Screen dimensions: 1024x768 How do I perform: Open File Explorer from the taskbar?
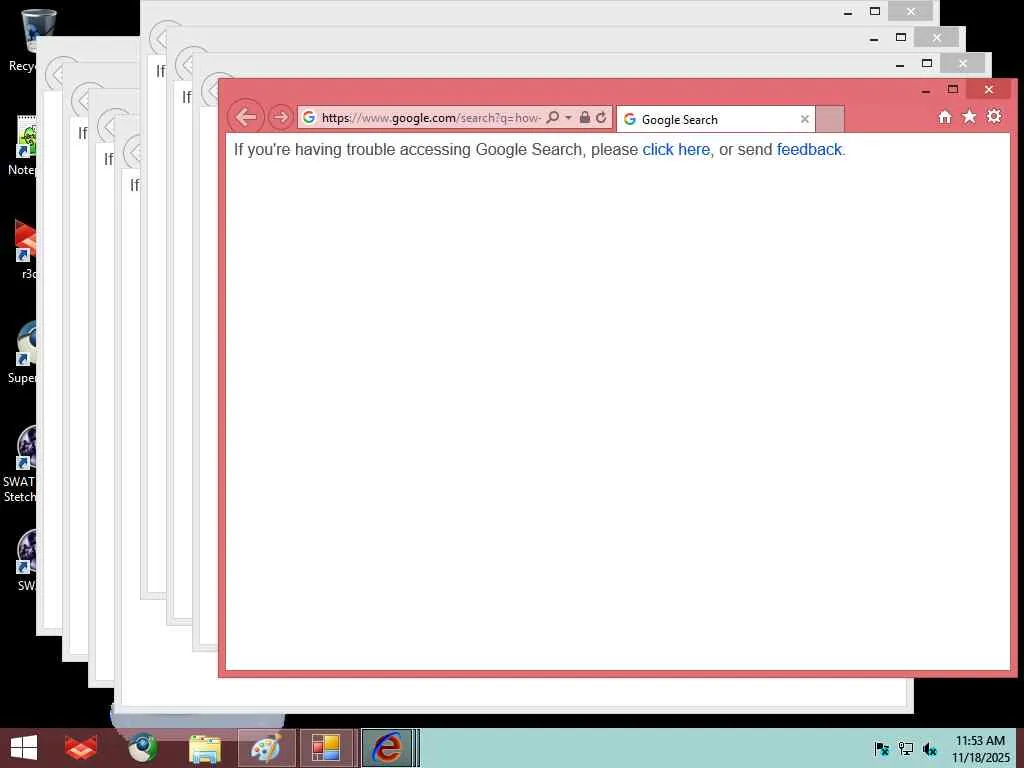204,748
